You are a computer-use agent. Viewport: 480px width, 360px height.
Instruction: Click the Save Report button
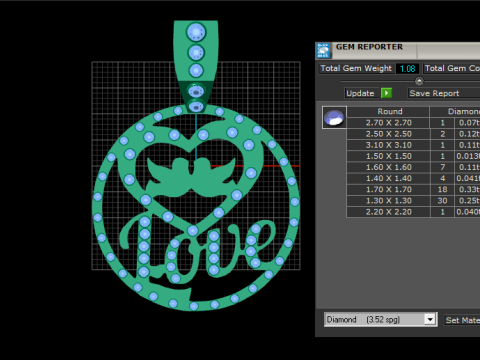tap(444, 93)
